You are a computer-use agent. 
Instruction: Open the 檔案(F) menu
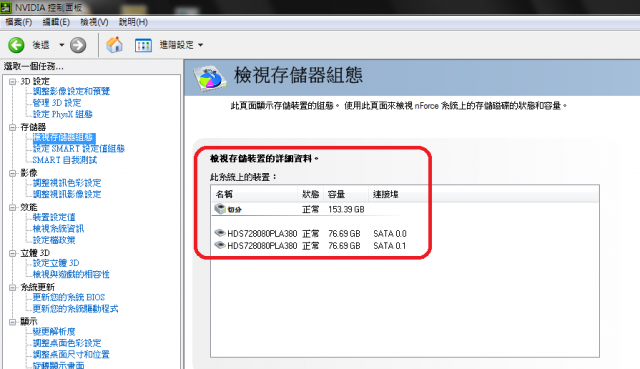click(x=19, y=22)
